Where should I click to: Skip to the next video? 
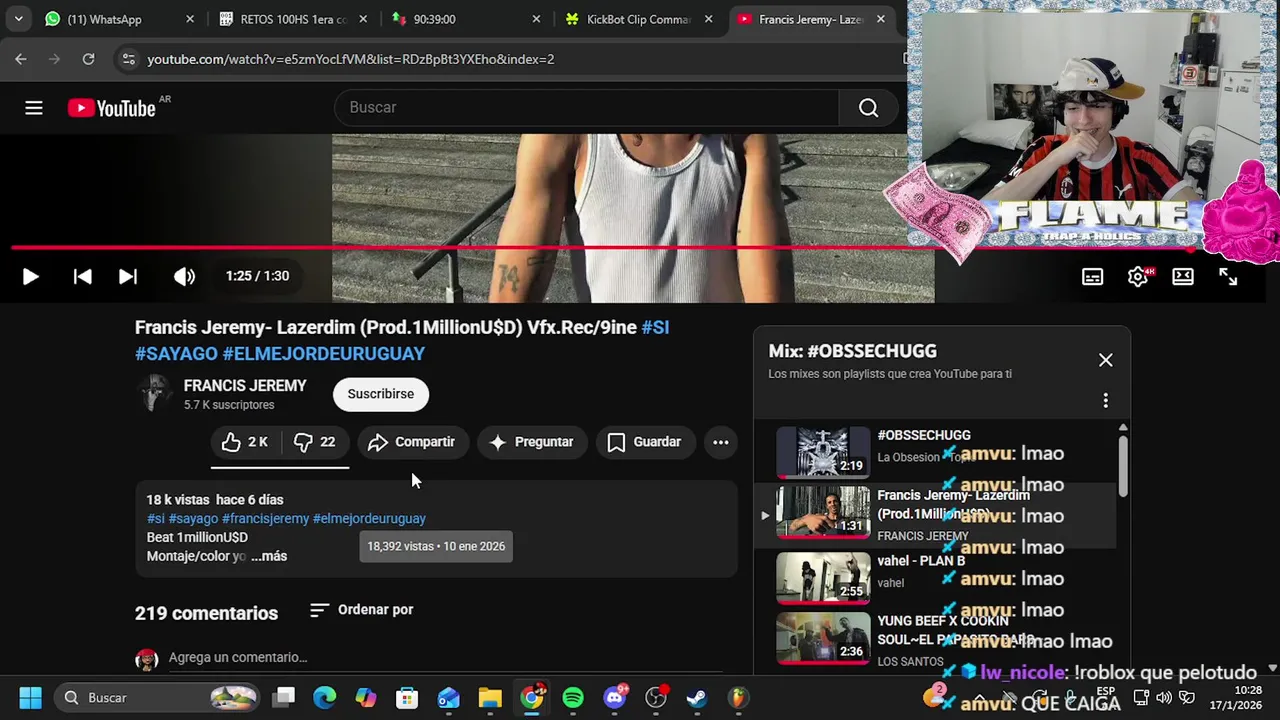tap(128, 277)
